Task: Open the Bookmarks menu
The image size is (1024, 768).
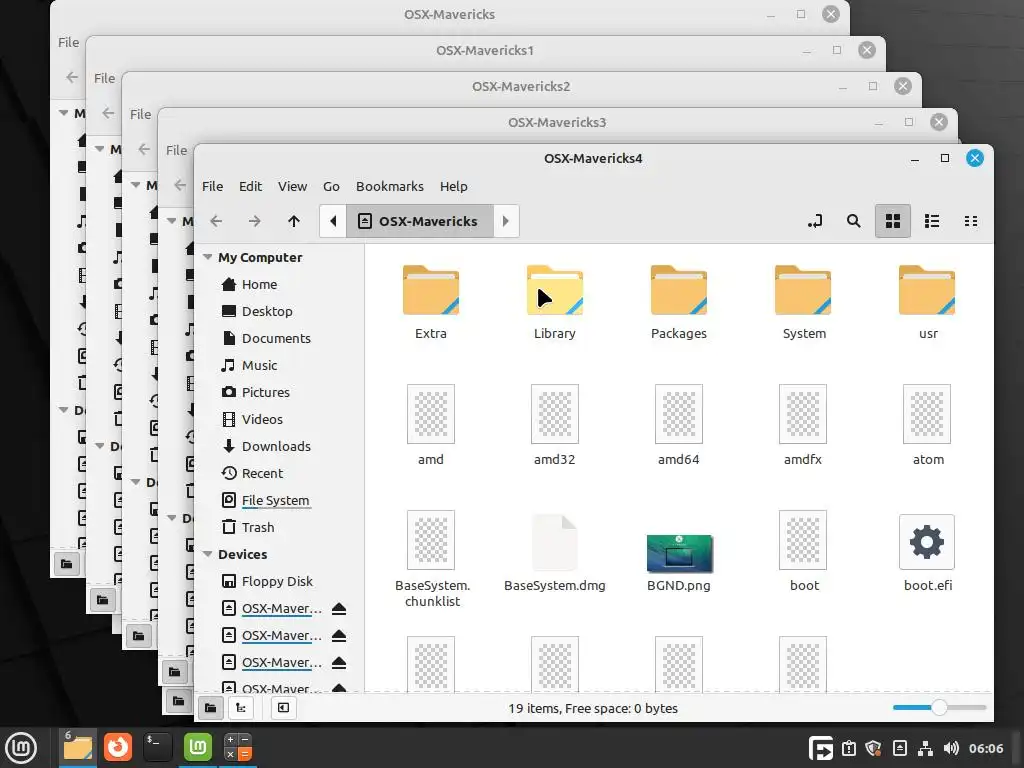Action: click(389, 187)
